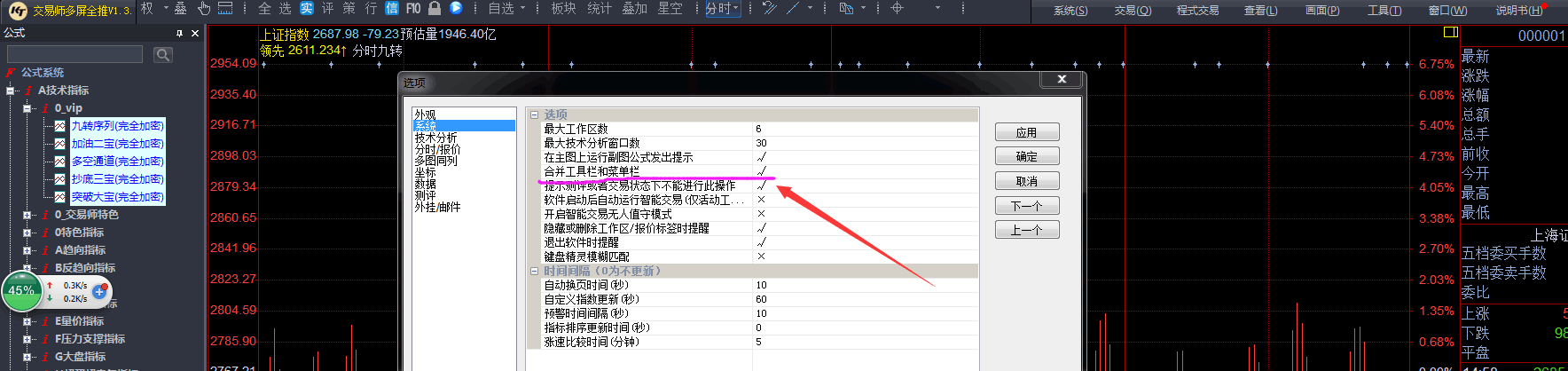This screenshot has width=1568, height=371.
Task: Click the search magnifier in the 公式 panel
Action: (162, 55)
